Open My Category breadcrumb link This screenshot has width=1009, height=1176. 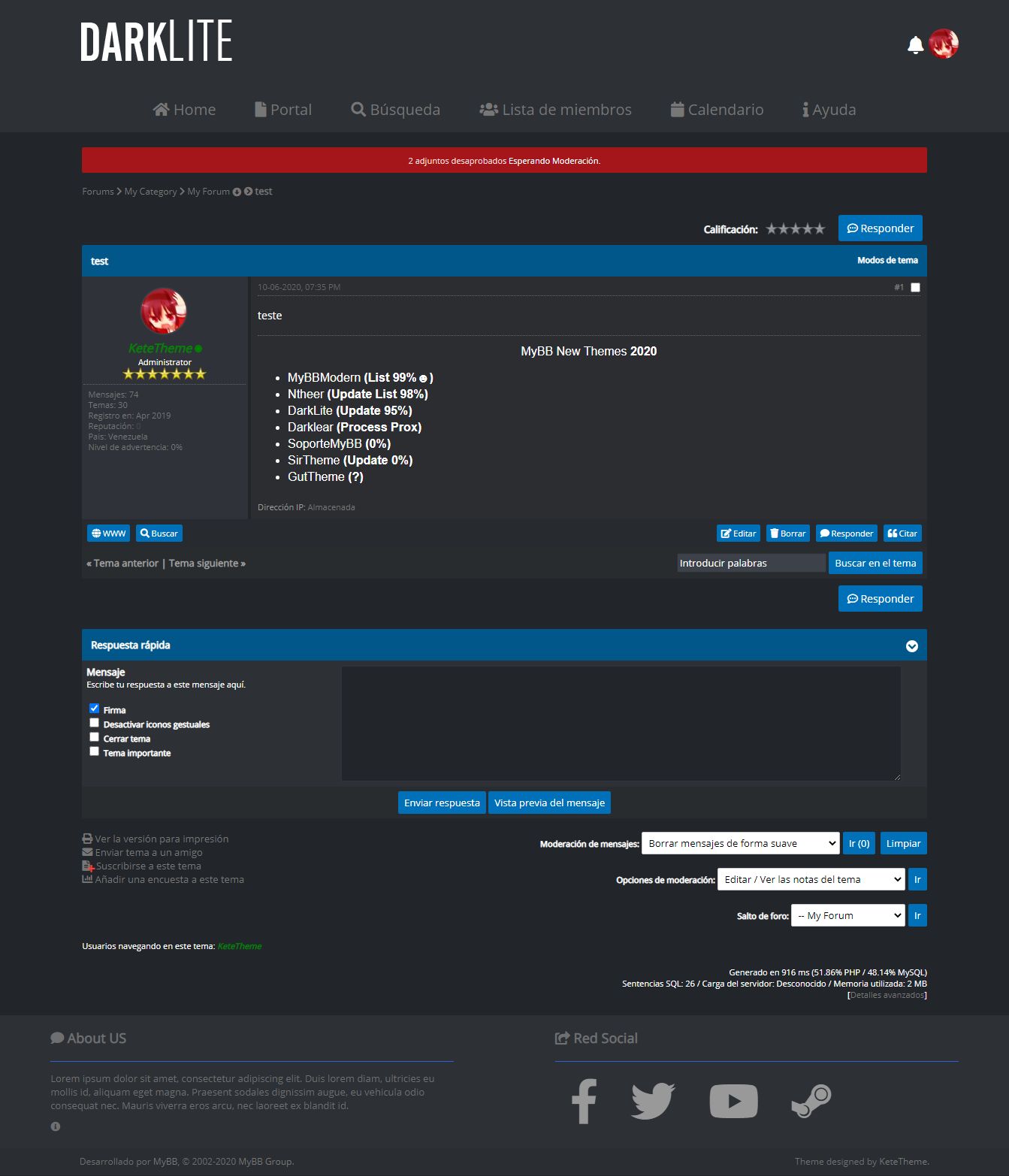click(x=150, y=192)
